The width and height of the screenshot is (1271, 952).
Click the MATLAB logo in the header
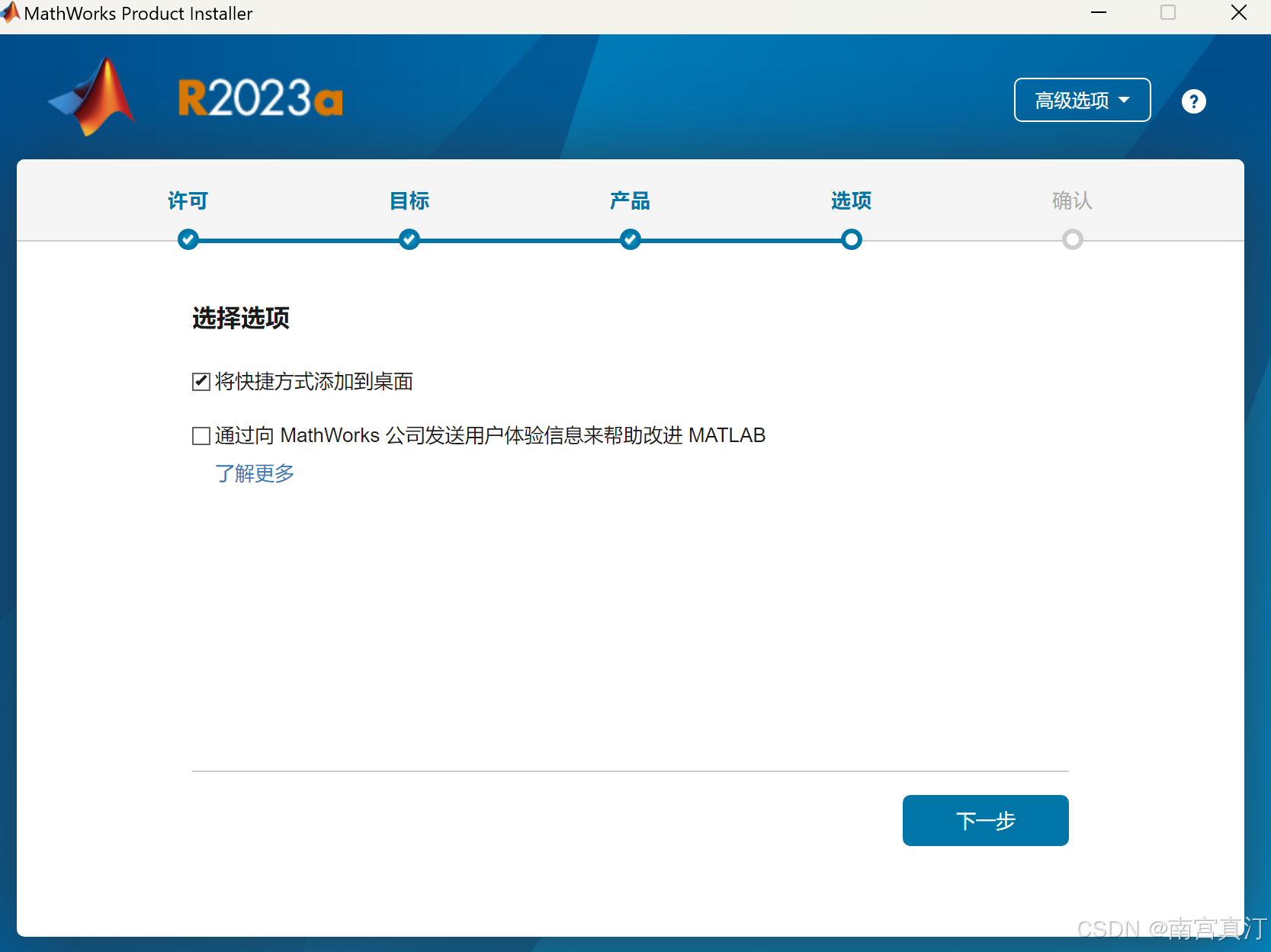(x=92, y=98)
